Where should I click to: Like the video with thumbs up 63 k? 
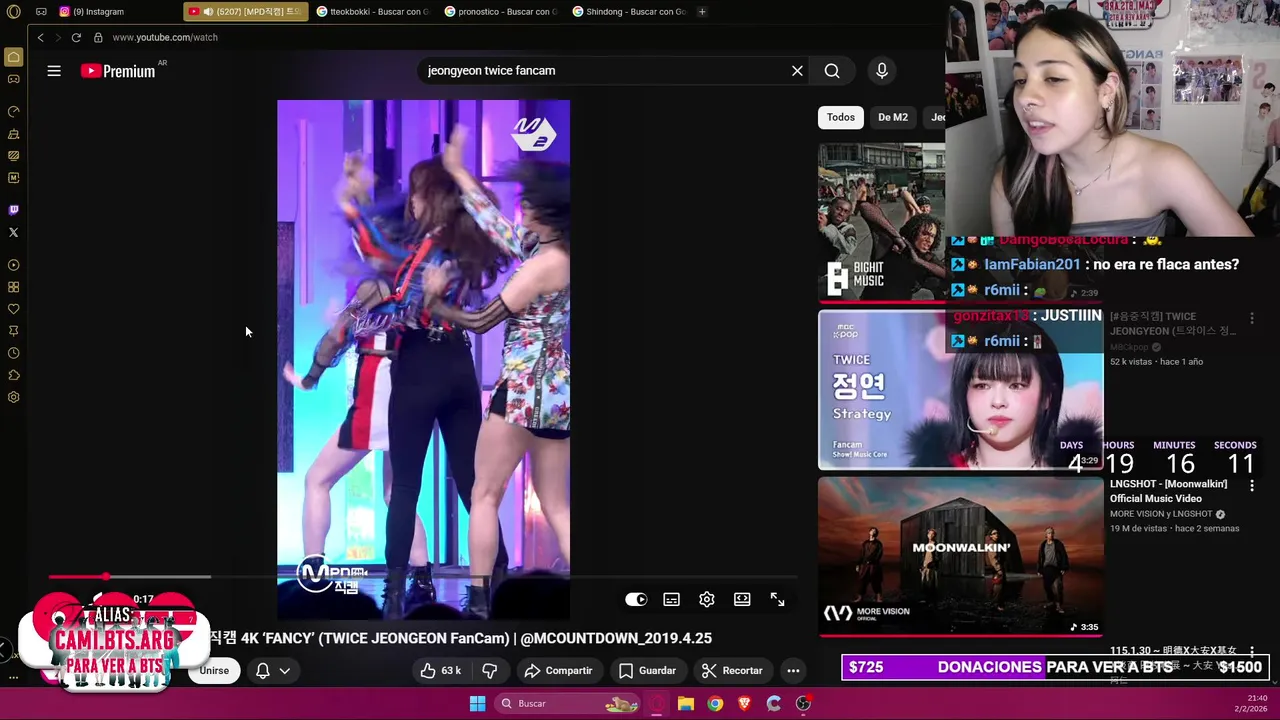coord(441,671)
